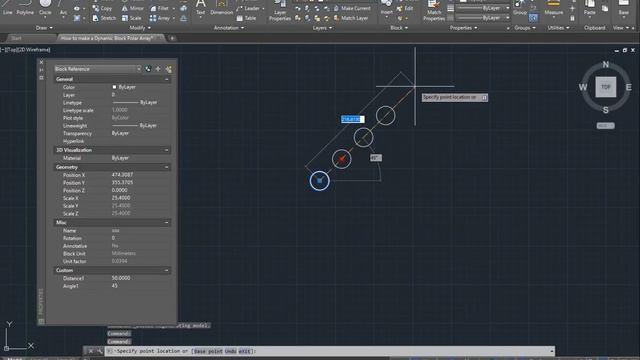This screenshot has width=640, height=360.
Task: Click the Scale X value 25.4000
Action: [121, 198]
